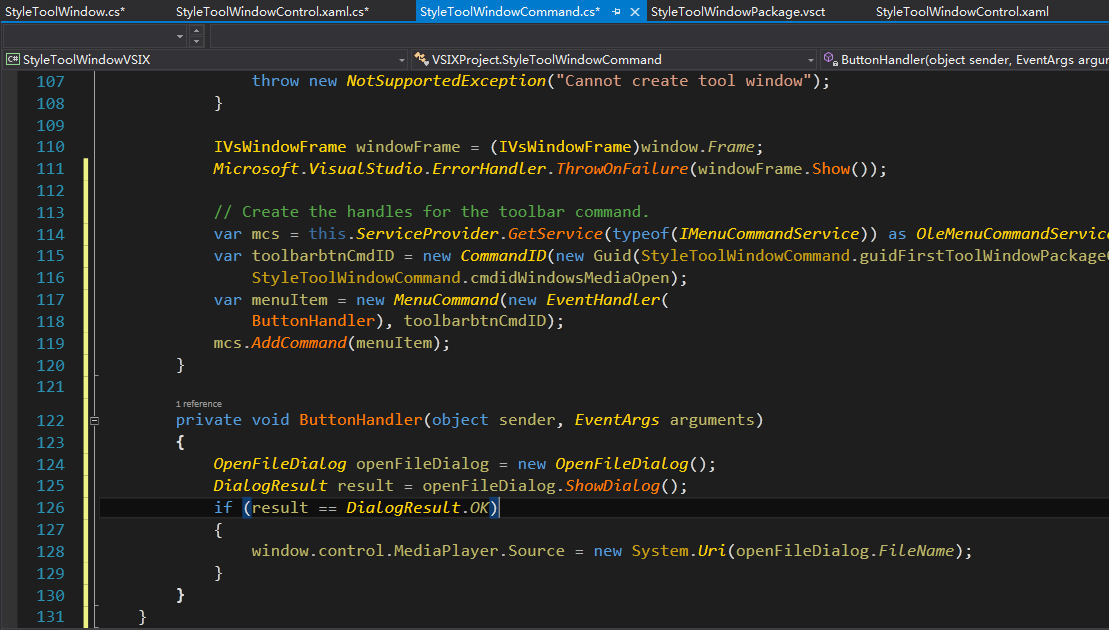Click the "1 reference" CodeLens link
1109x630 pixels.
199,404
